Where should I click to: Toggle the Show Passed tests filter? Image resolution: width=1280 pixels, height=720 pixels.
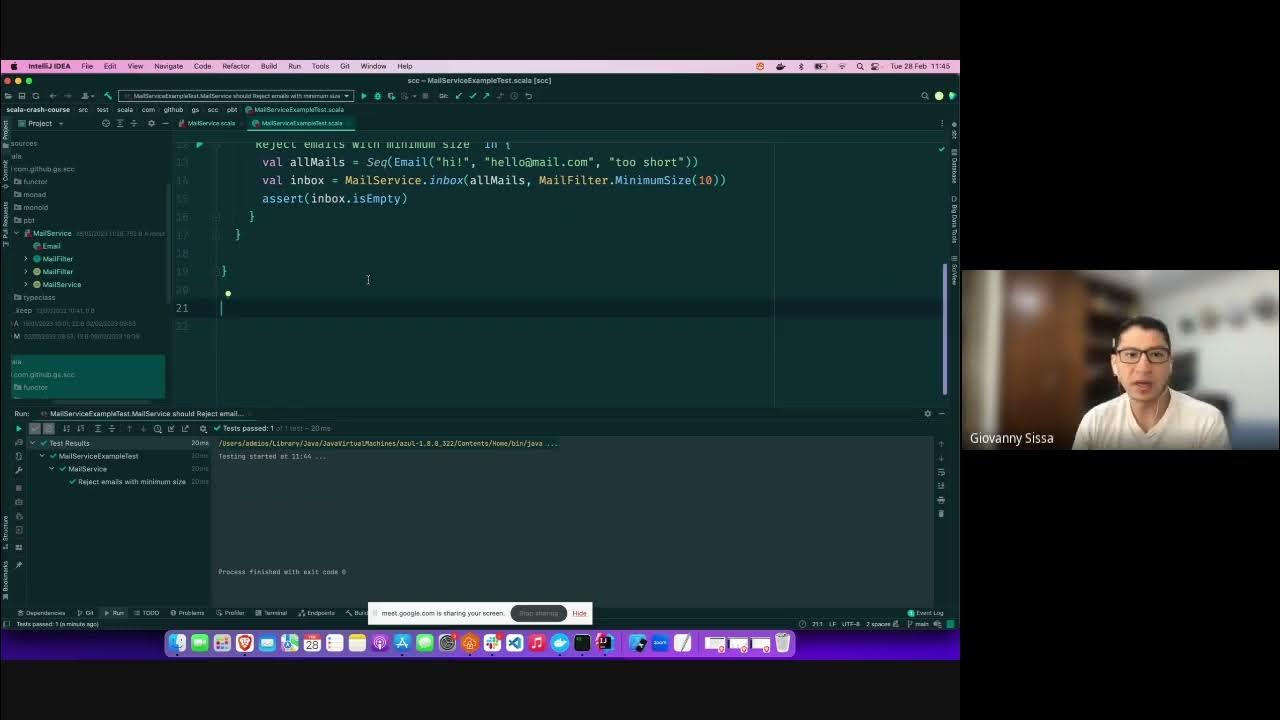(x=35, y=428)
